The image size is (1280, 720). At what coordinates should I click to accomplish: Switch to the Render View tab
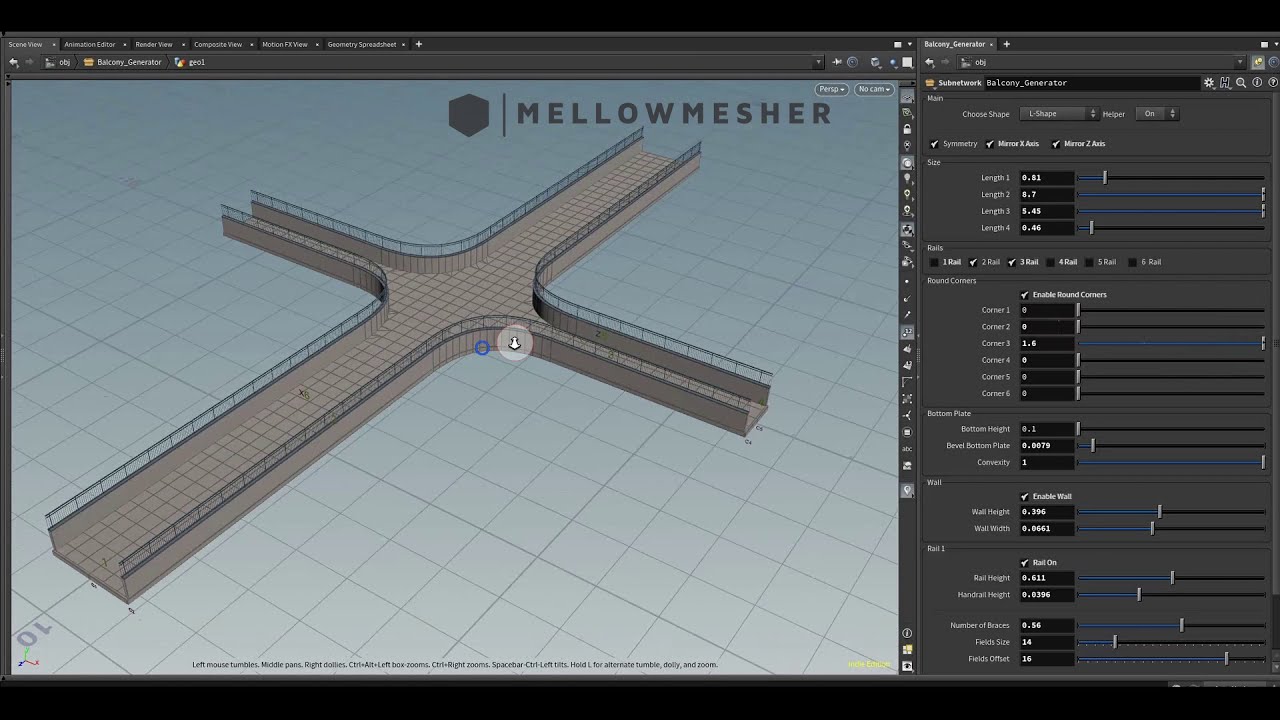point(154,44)
